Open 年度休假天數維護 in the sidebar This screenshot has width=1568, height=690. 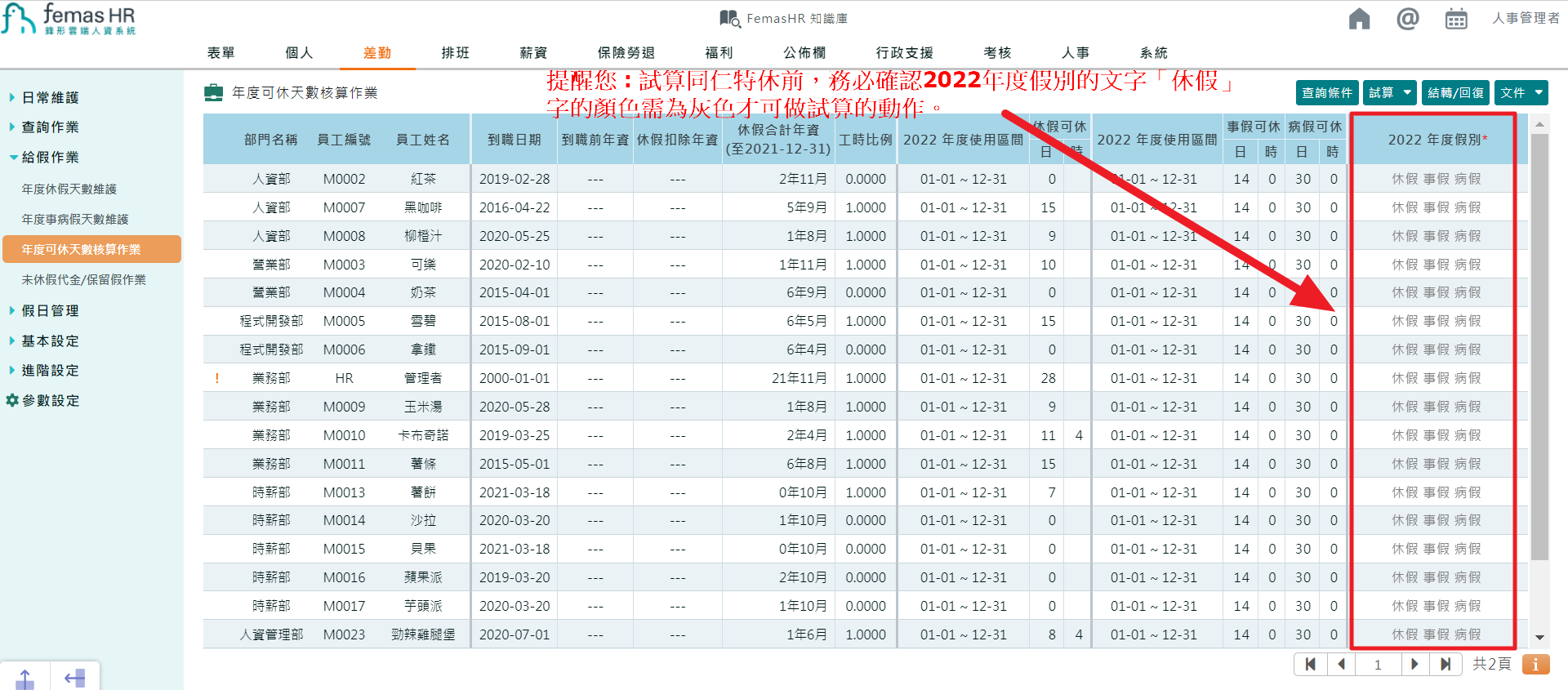(69, 189)
